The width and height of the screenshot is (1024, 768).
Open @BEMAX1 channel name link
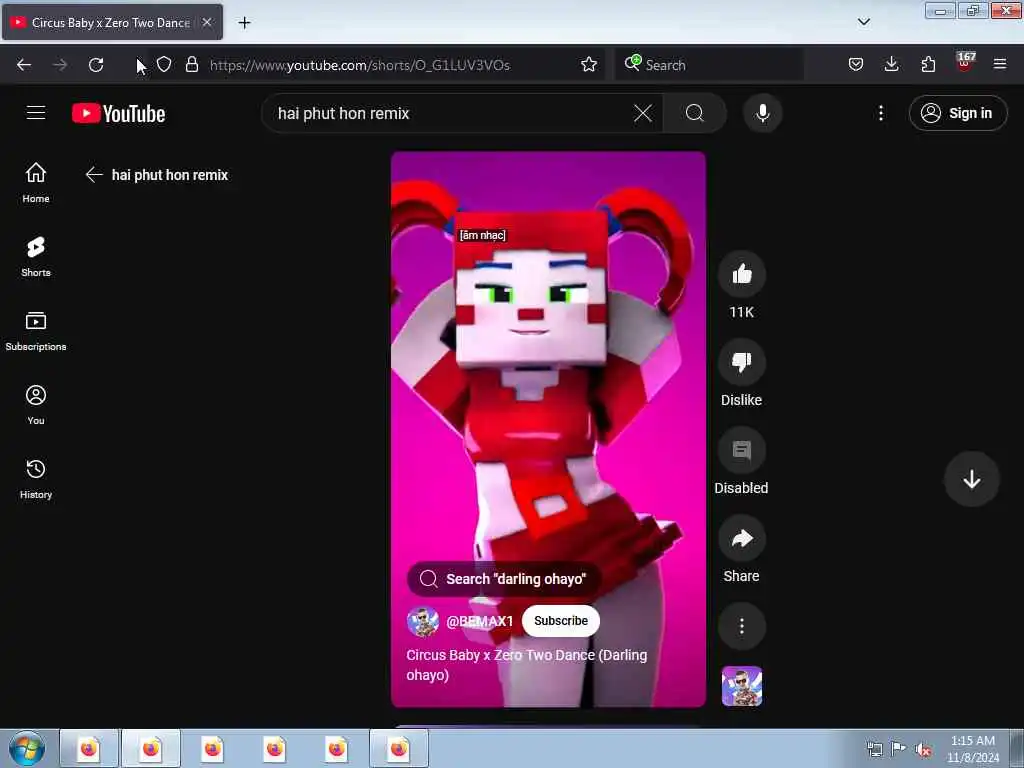[x=479, y=621]
